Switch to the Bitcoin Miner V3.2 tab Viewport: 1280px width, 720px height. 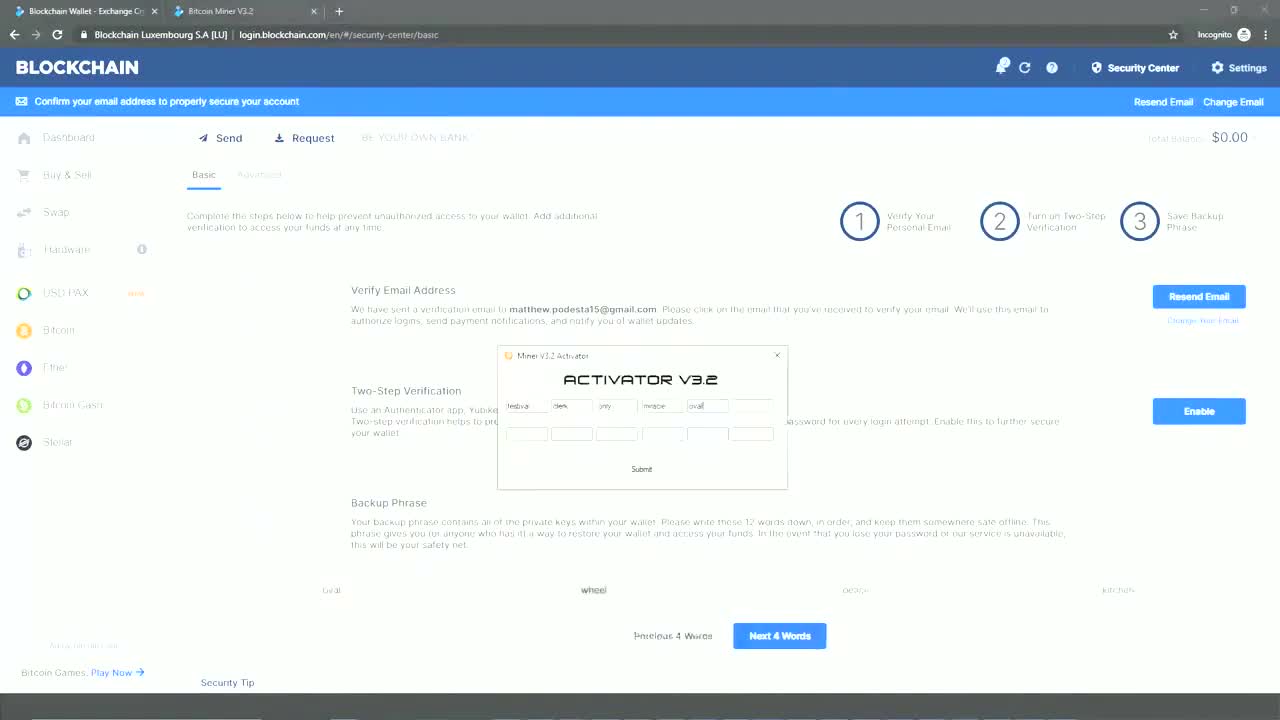point(246,12)
